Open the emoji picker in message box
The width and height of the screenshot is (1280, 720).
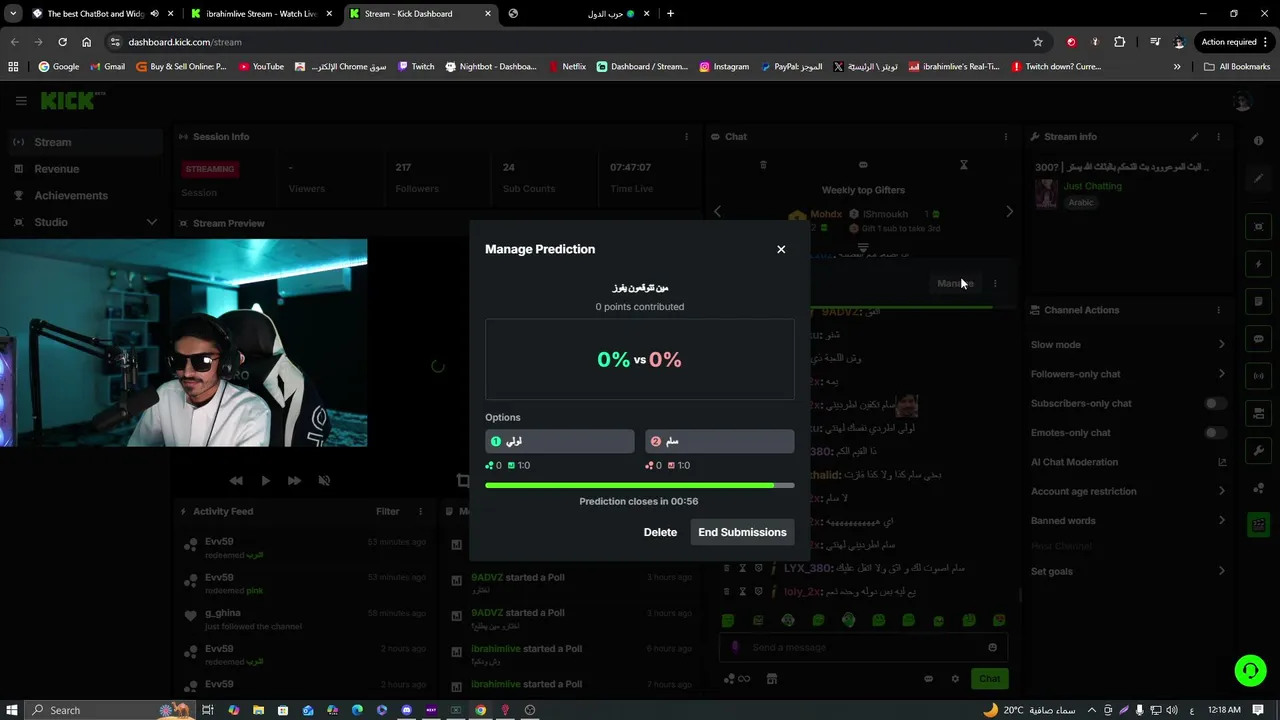[992, 647]
